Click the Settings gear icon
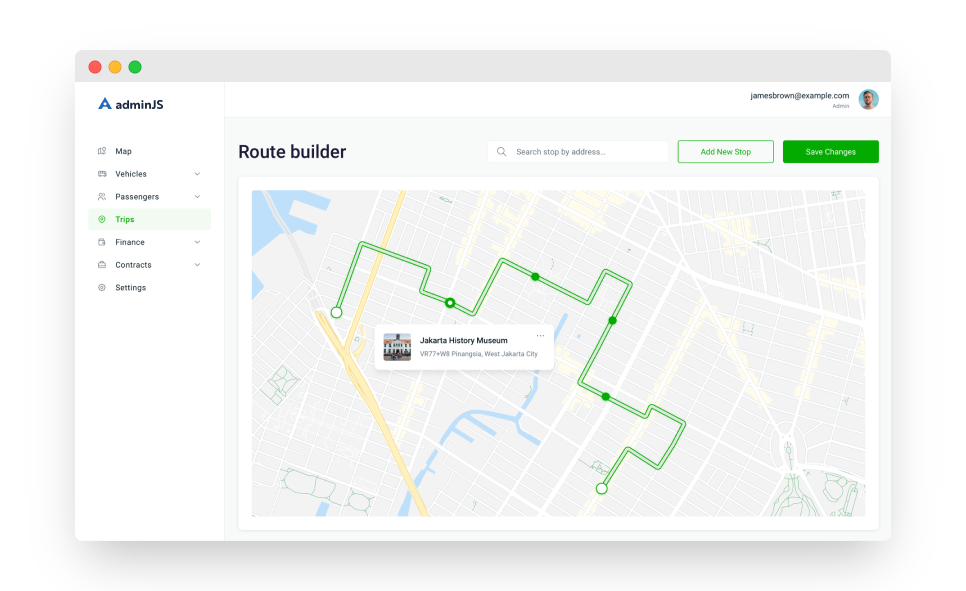 click(102, 288)
